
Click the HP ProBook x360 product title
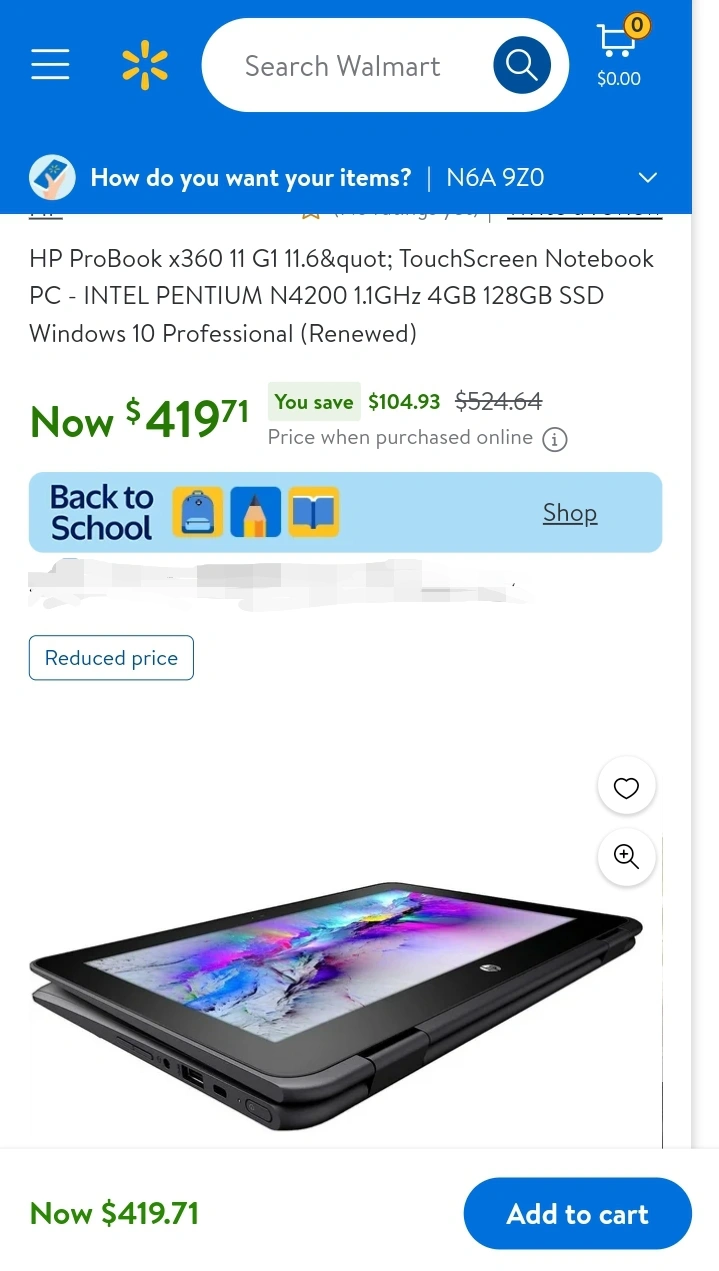(x=341, y=296)
